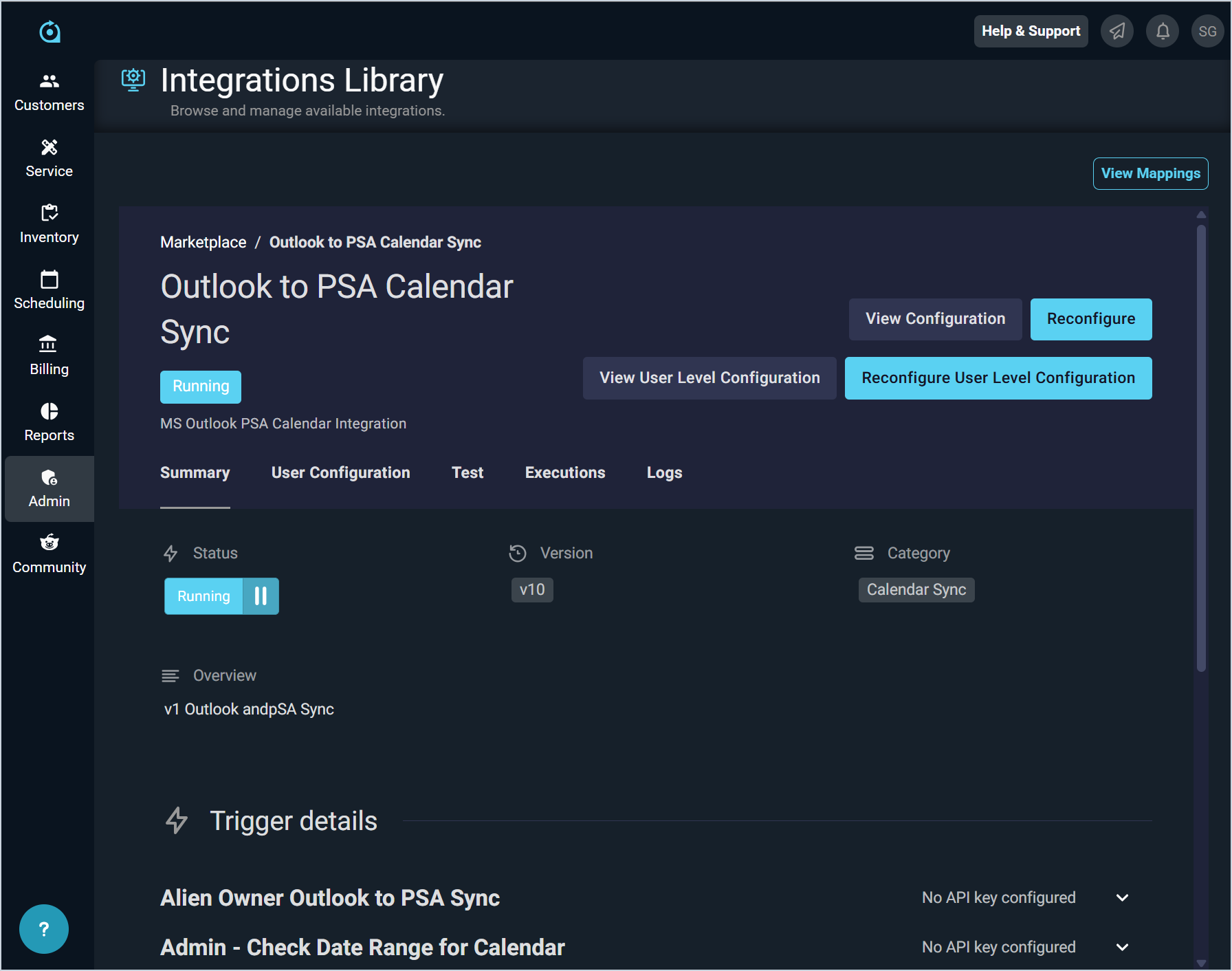Switch to the Executions tab
The height and width of the screenshot is (971, 1232).
(x=564, y=473)
